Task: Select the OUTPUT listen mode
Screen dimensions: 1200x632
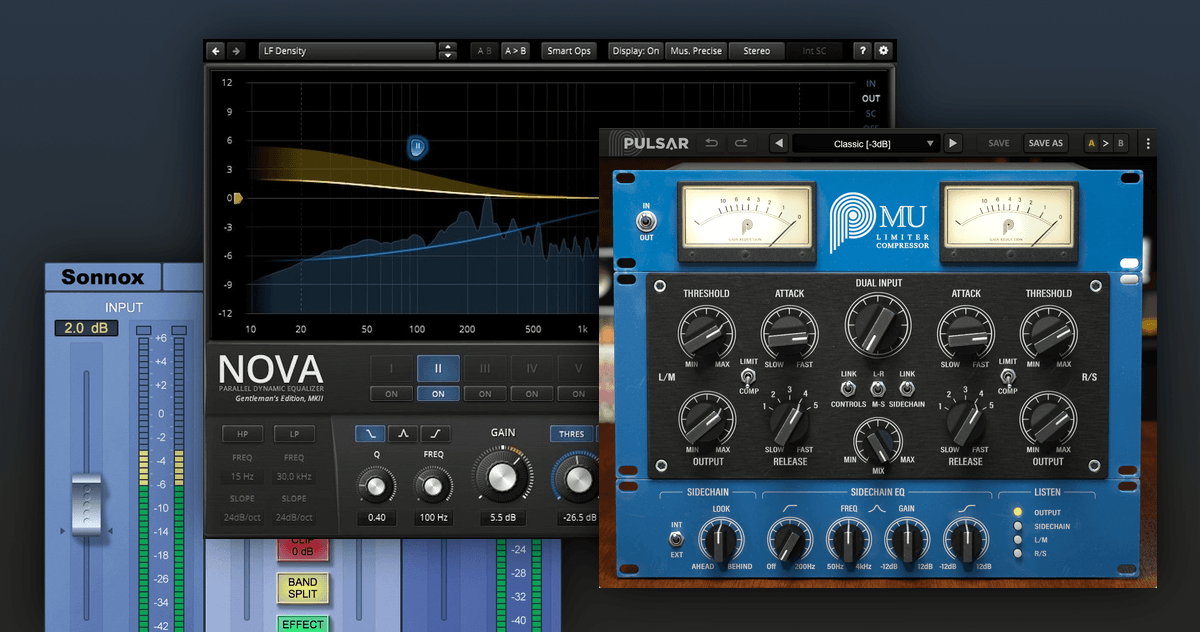Action: click(x=1018, y=512)
